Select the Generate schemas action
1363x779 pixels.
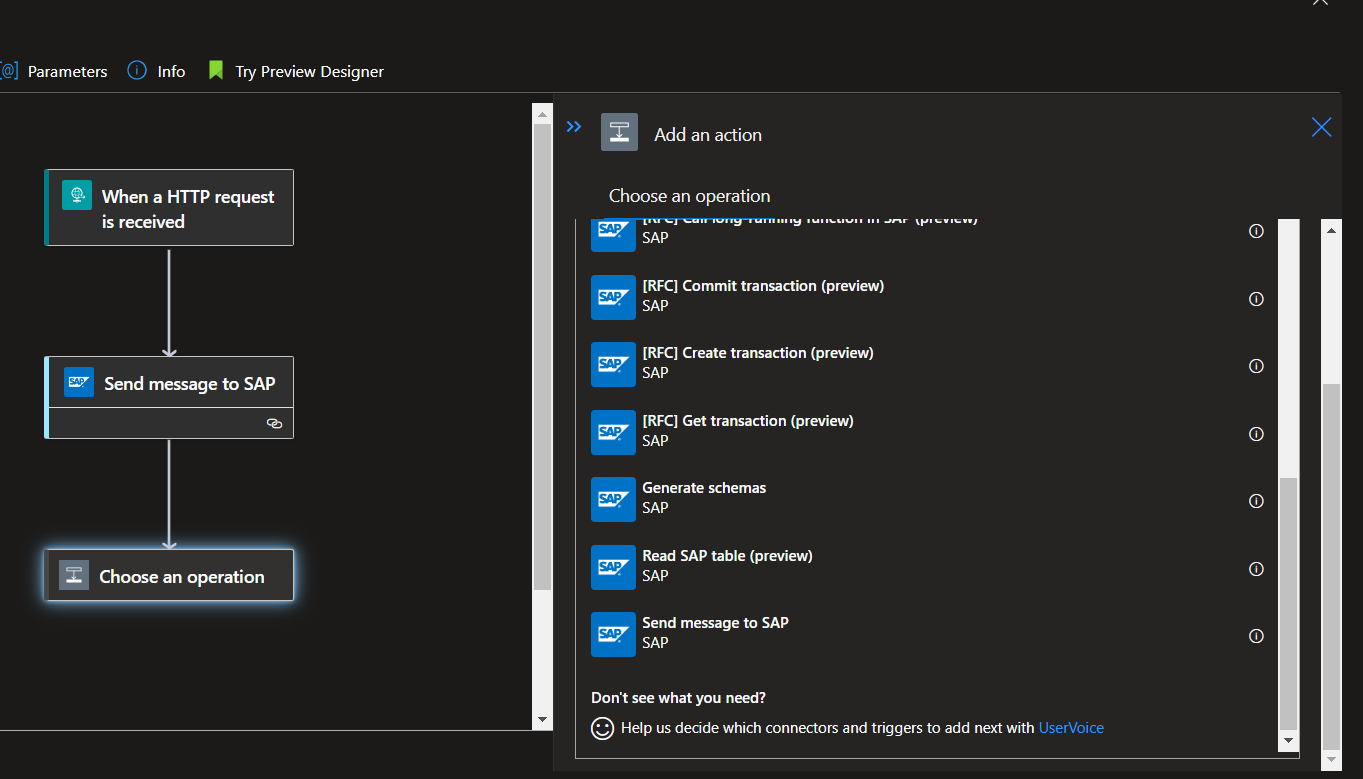tap(927, 499)
